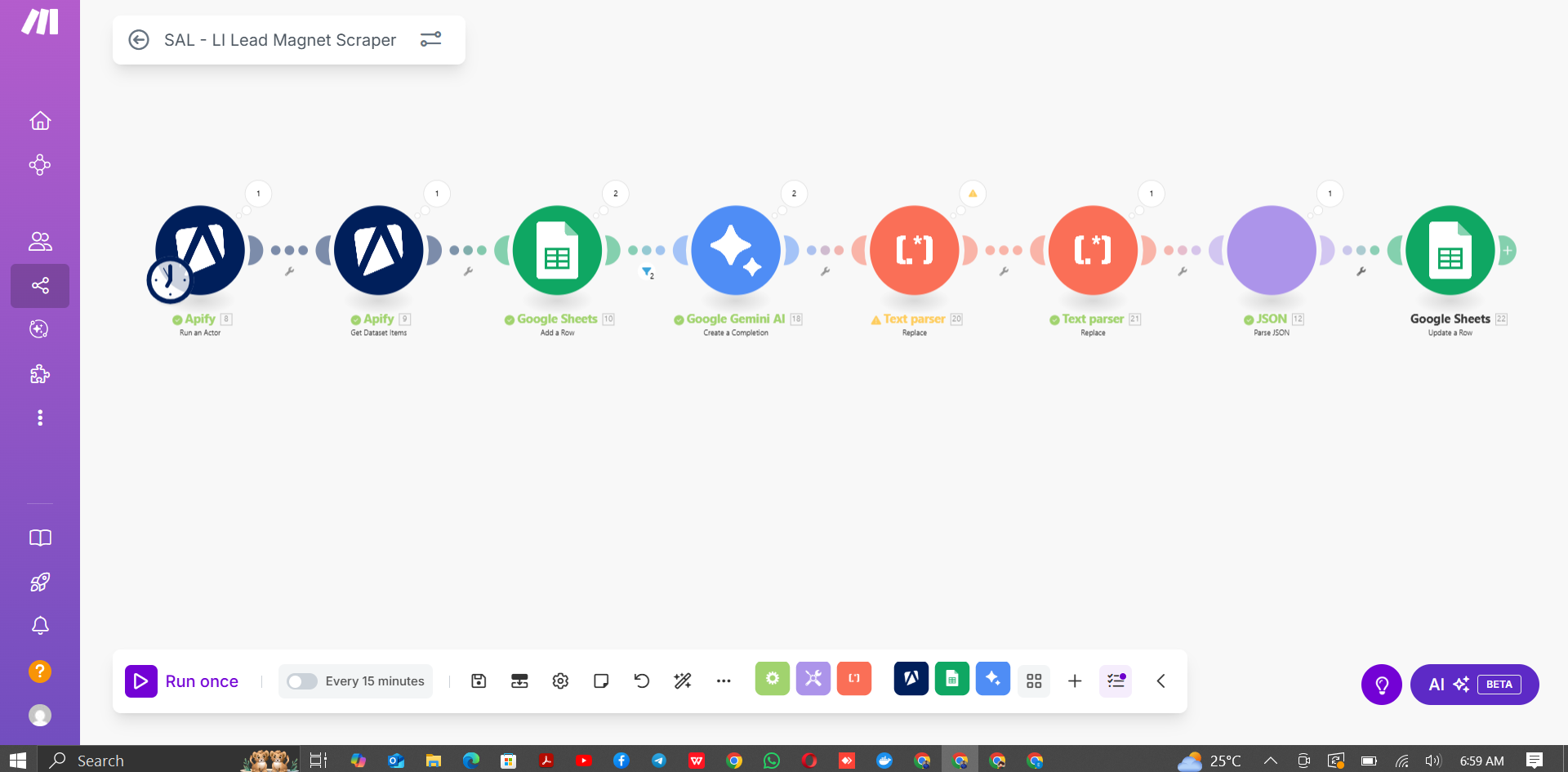Click the auto-align magic wand
The image size is (1568, 772).
coord(683,681)
